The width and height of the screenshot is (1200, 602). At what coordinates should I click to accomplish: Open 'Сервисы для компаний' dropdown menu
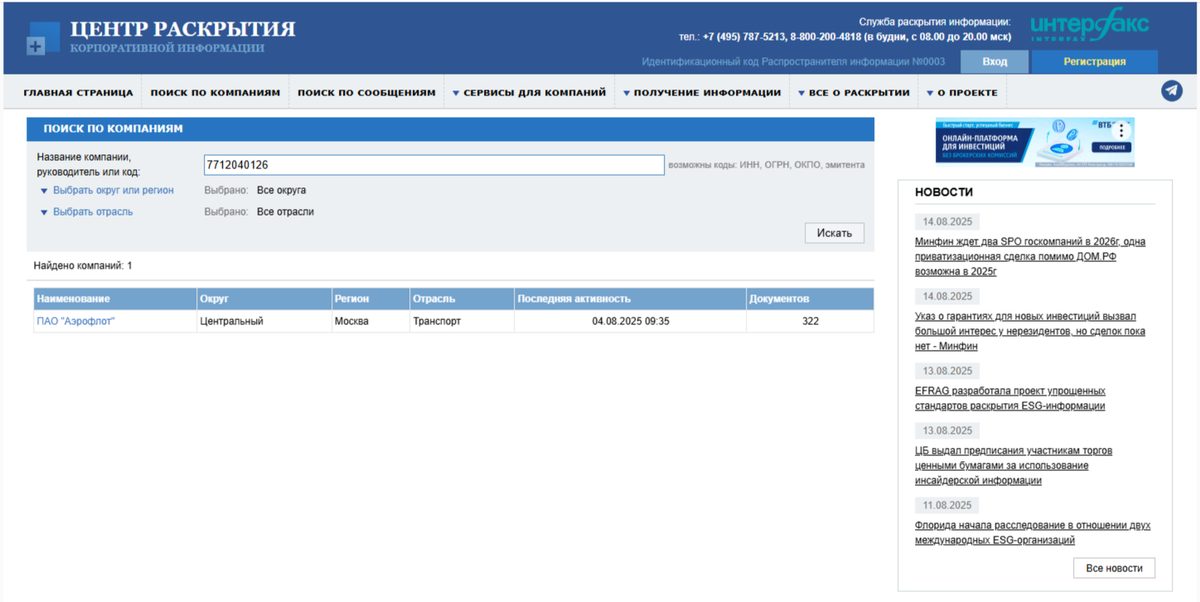[x=529, y=93]
